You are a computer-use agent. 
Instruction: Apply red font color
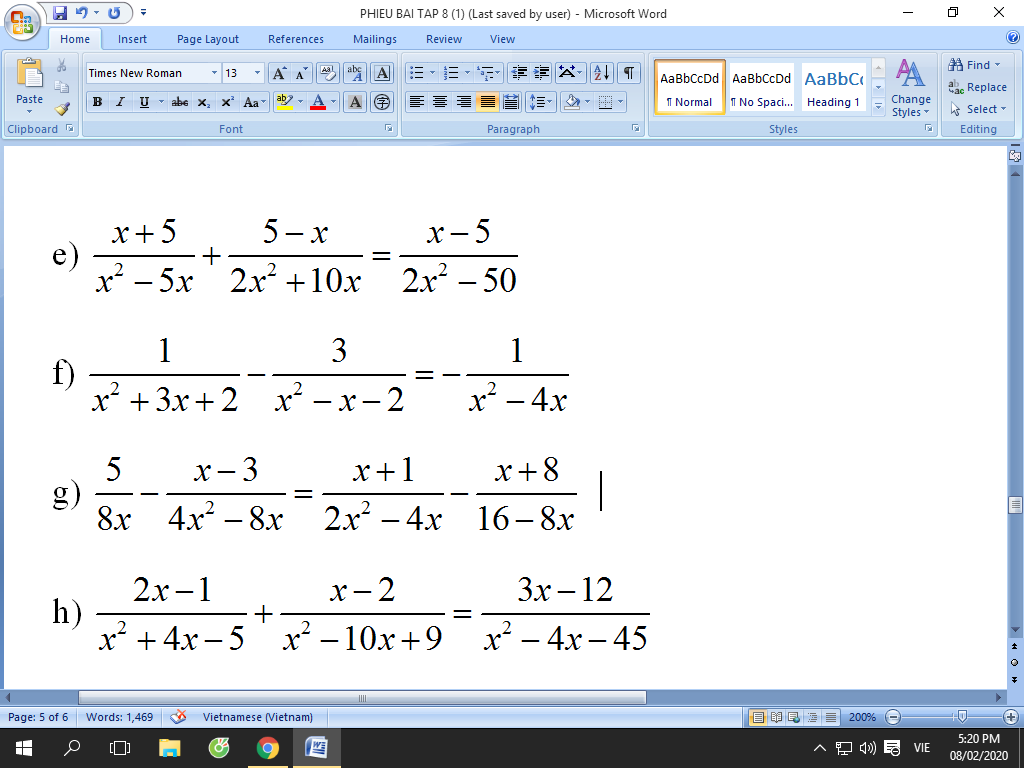[x=318, y=102]
